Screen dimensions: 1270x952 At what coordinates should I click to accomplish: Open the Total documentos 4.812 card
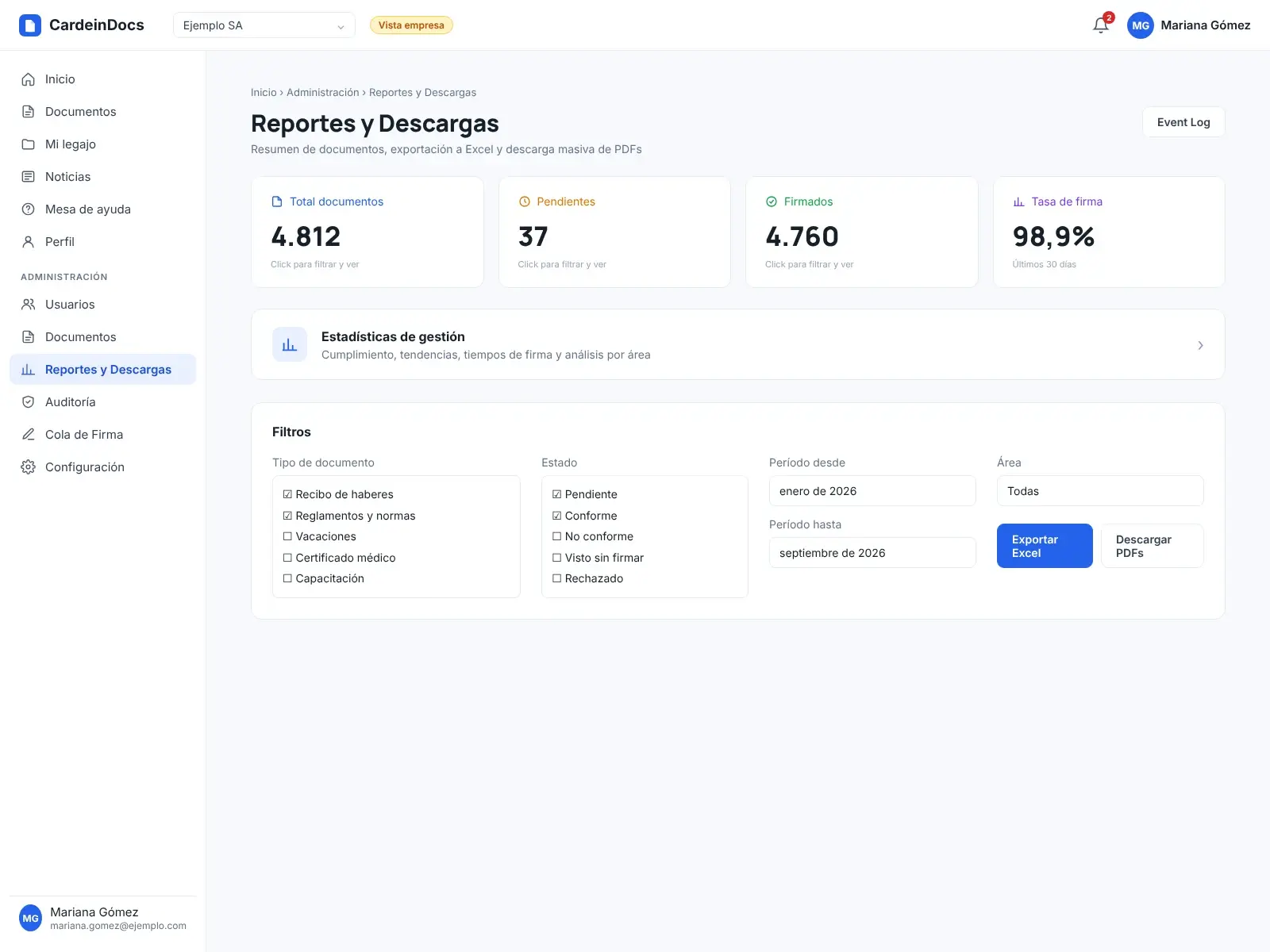click(368, 232)
